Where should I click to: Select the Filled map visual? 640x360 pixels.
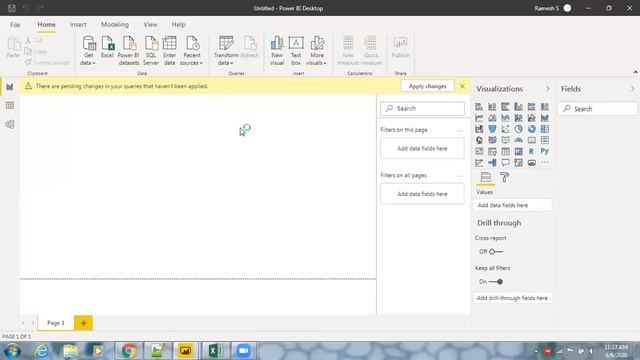(492, 140)
